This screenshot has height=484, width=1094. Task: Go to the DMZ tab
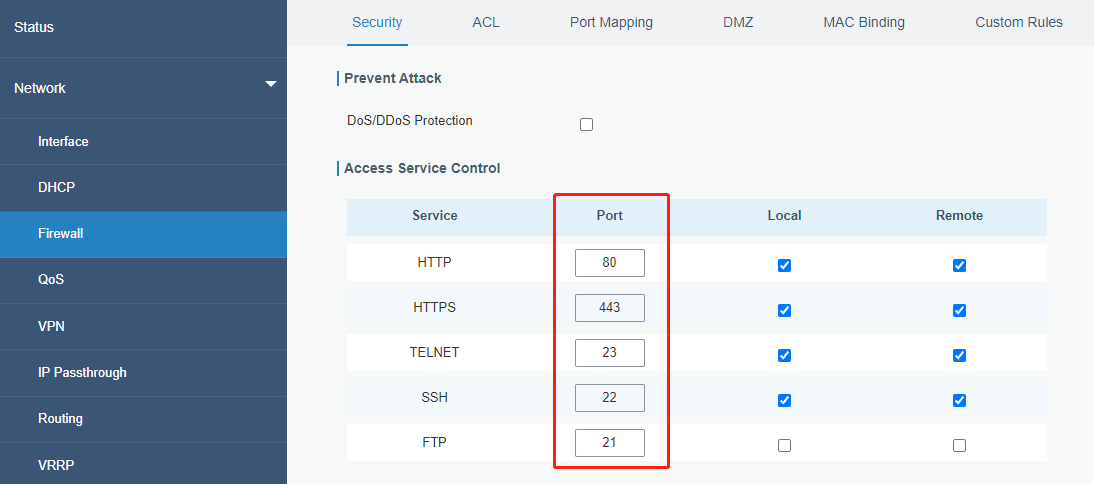coord(738,22)
